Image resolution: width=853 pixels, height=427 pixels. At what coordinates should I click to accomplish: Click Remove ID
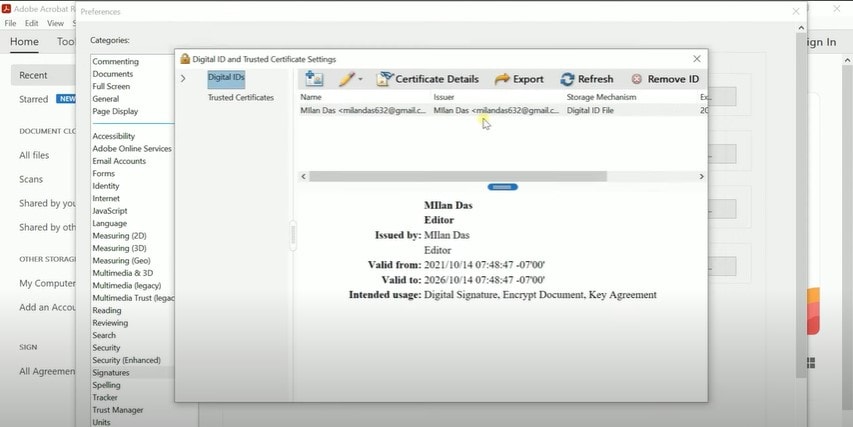(665, 79)
